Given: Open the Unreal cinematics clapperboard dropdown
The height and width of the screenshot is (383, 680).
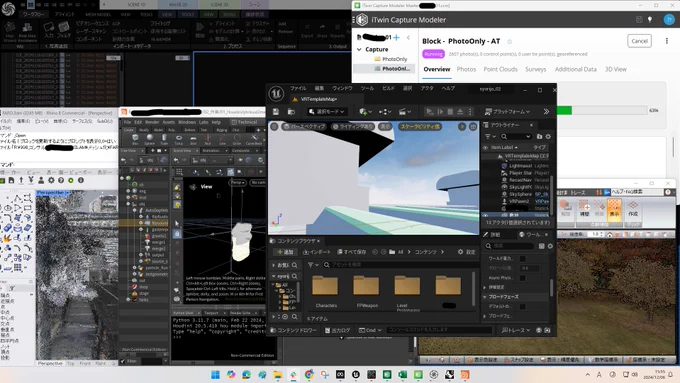Looking at the screenshot, I should [x=405, y=112].
